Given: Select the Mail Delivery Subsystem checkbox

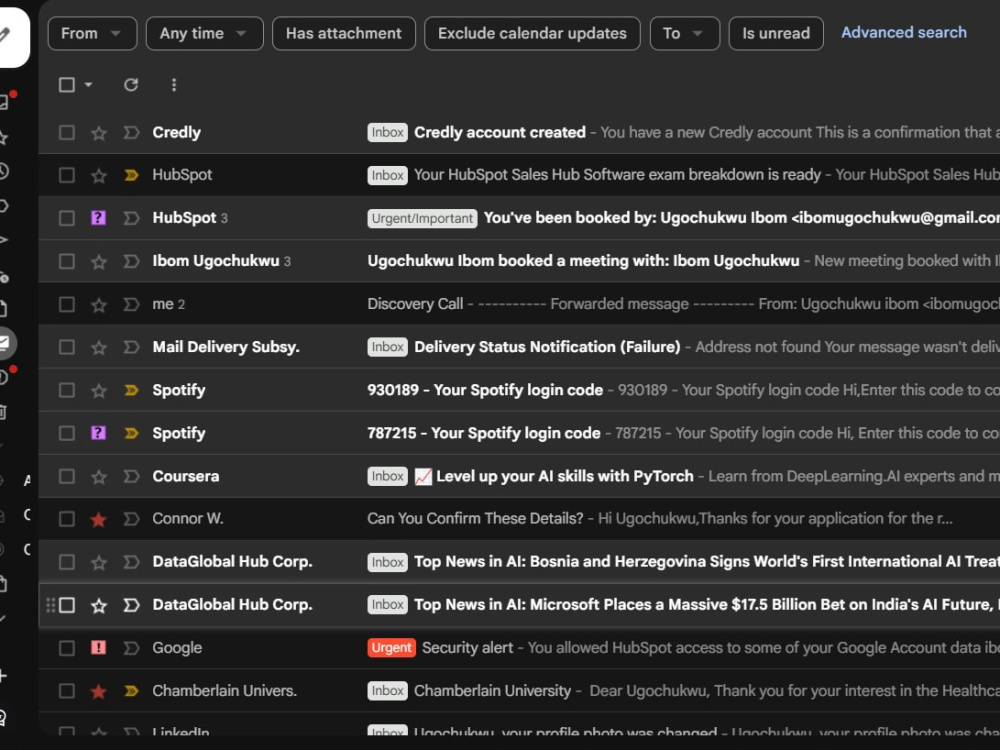Looking at the screenshot, I should pyautogui.click(x=67, y=348).
